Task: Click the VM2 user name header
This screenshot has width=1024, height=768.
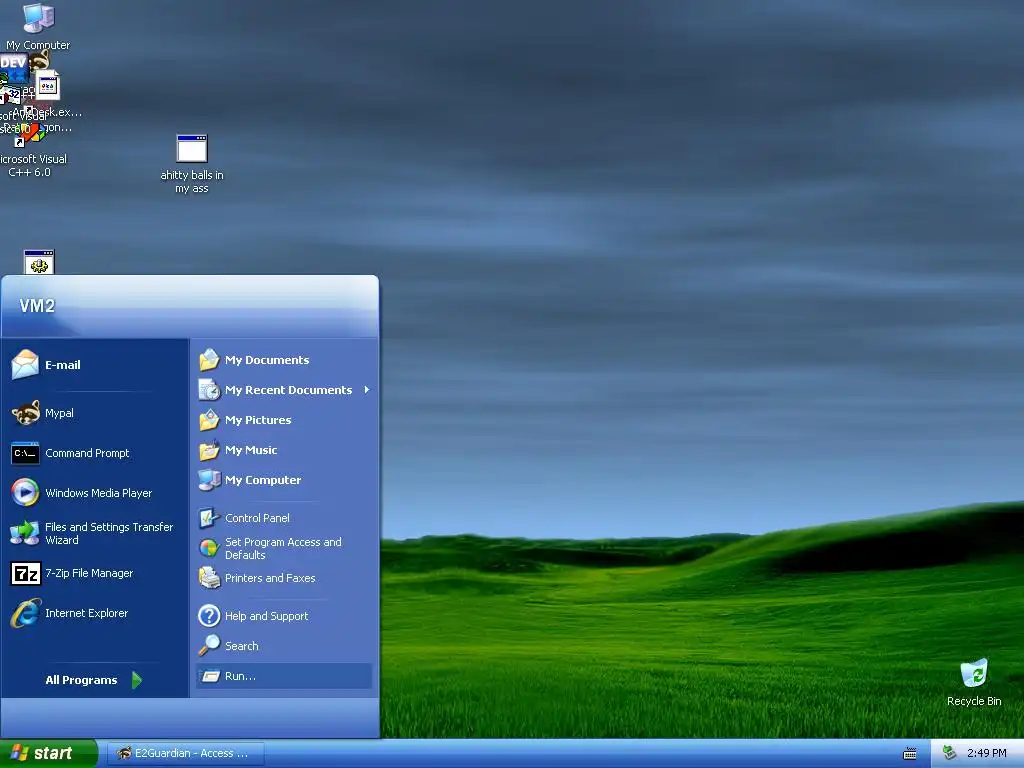Action: [x=37, y=306]
